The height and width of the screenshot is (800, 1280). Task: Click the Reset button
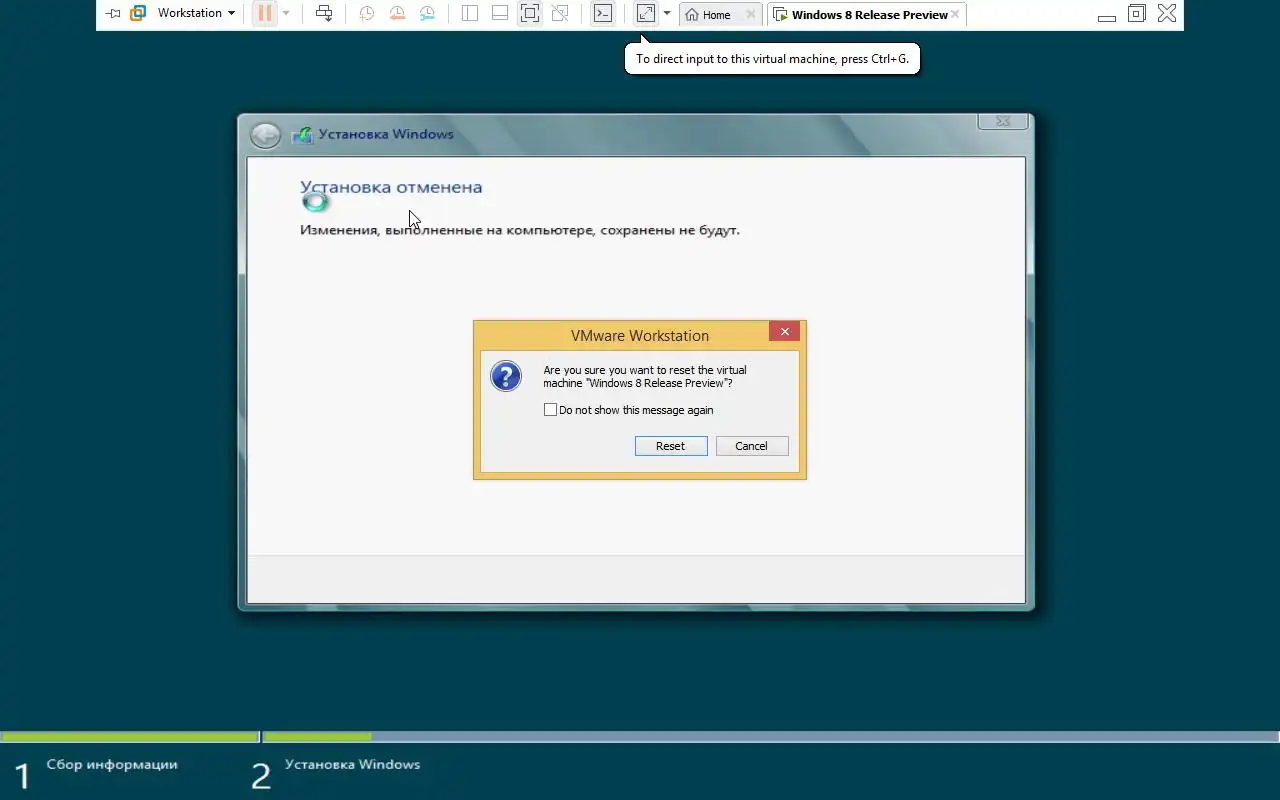tap(671, 446)
